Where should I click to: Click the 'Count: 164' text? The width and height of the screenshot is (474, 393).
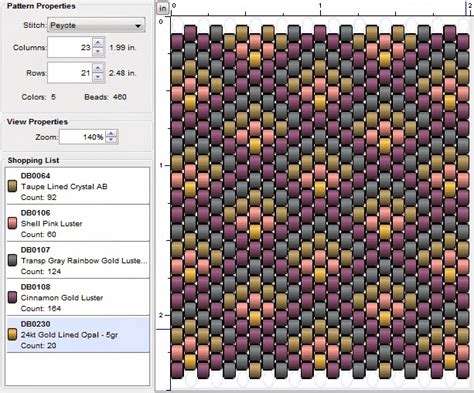point(41,308)
